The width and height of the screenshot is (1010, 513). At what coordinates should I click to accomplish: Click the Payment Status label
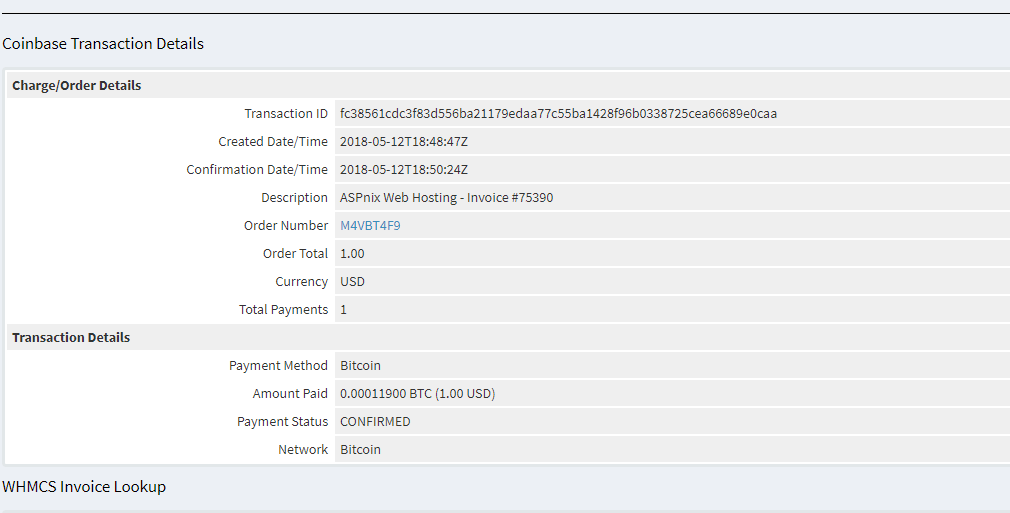[282, 421]
